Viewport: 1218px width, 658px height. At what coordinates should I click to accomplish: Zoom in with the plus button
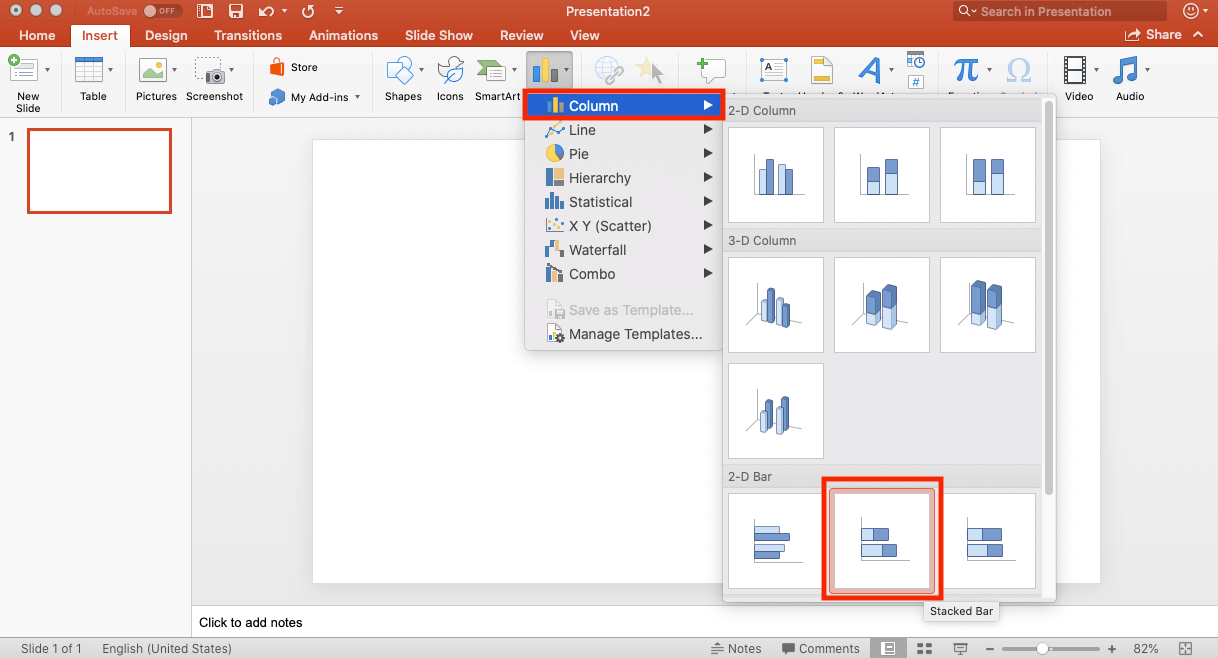[1112, 648]
